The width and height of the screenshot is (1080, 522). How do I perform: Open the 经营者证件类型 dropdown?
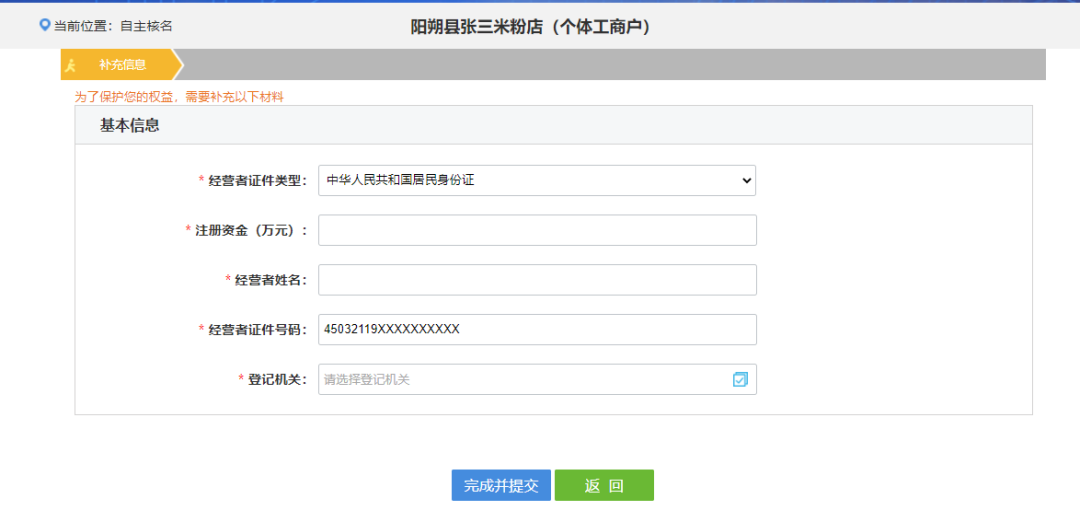click(x=536, y=180)
